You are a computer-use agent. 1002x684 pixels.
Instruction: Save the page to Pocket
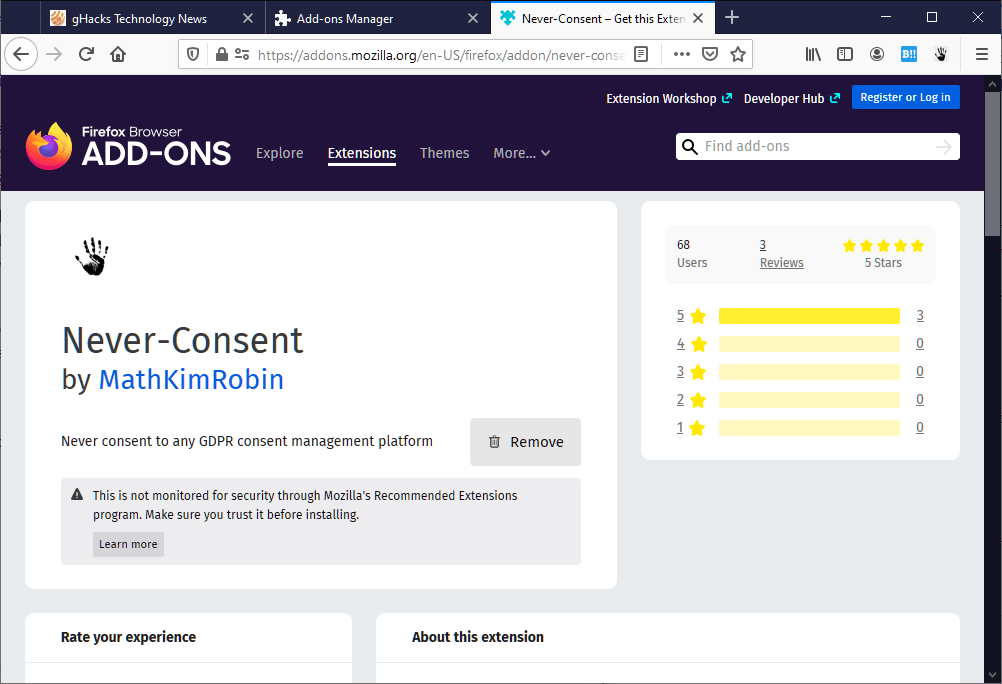tap(710, 54)
